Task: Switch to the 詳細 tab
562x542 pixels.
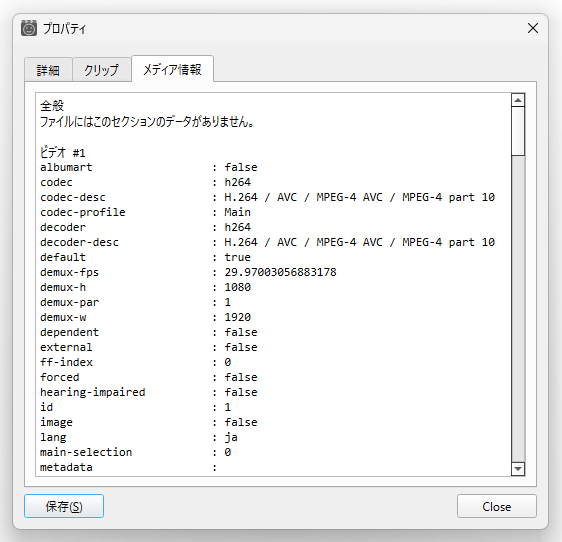Action: (48, 70)
